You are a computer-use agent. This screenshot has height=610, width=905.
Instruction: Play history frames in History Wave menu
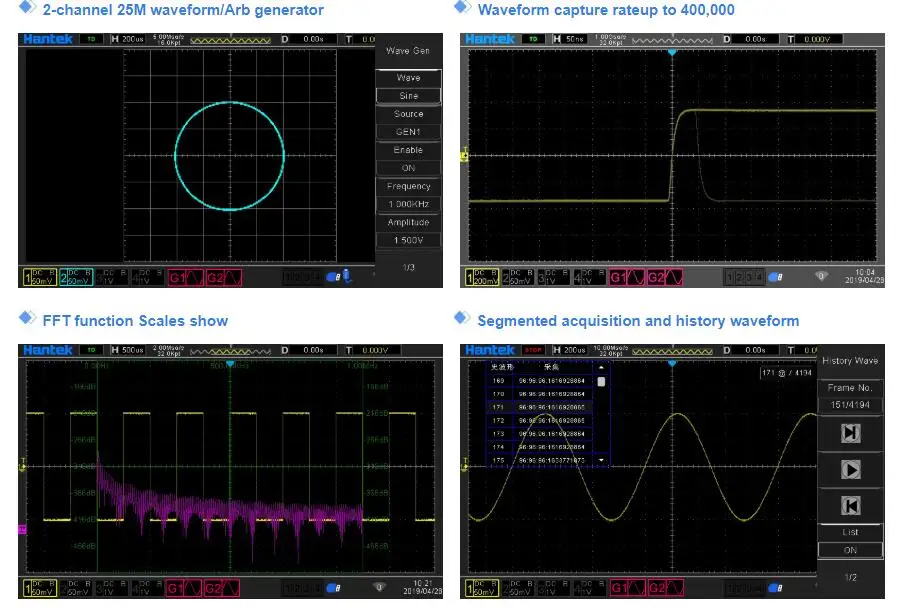(850, 469)
